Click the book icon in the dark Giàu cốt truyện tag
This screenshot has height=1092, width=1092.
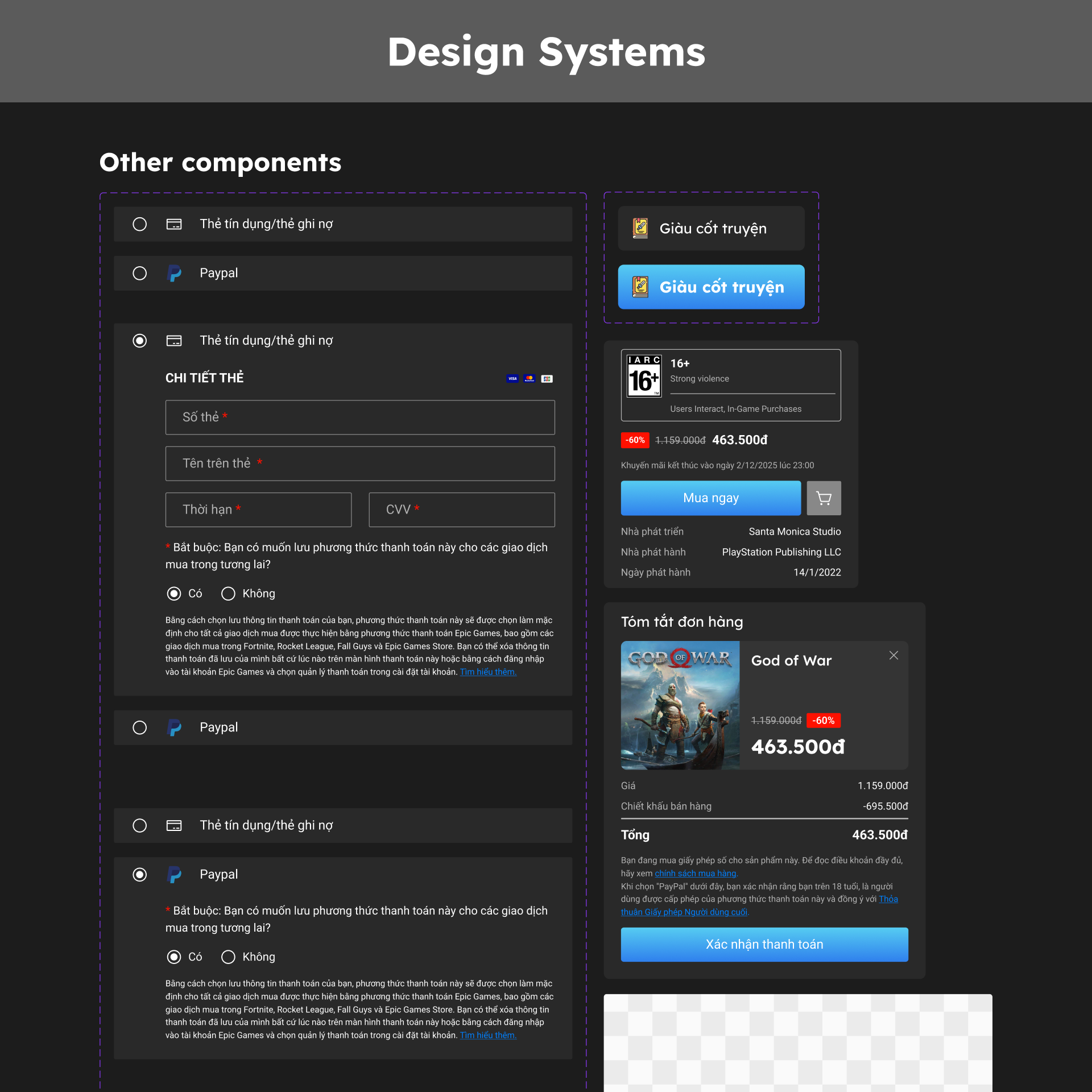pyautogui.click(x=640, y=228)
